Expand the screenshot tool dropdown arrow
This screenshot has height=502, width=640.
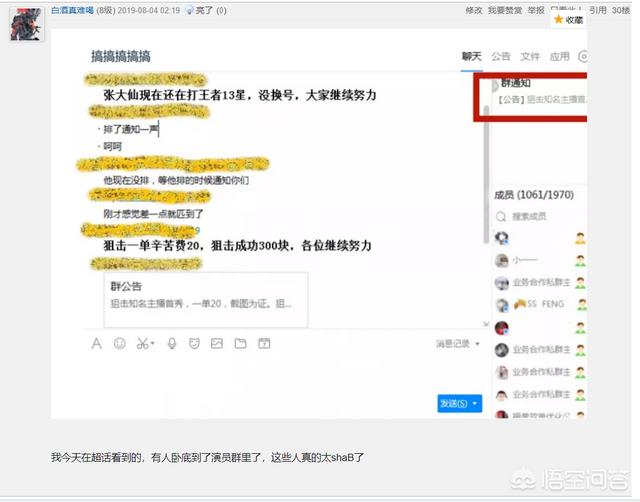(153, 345)
